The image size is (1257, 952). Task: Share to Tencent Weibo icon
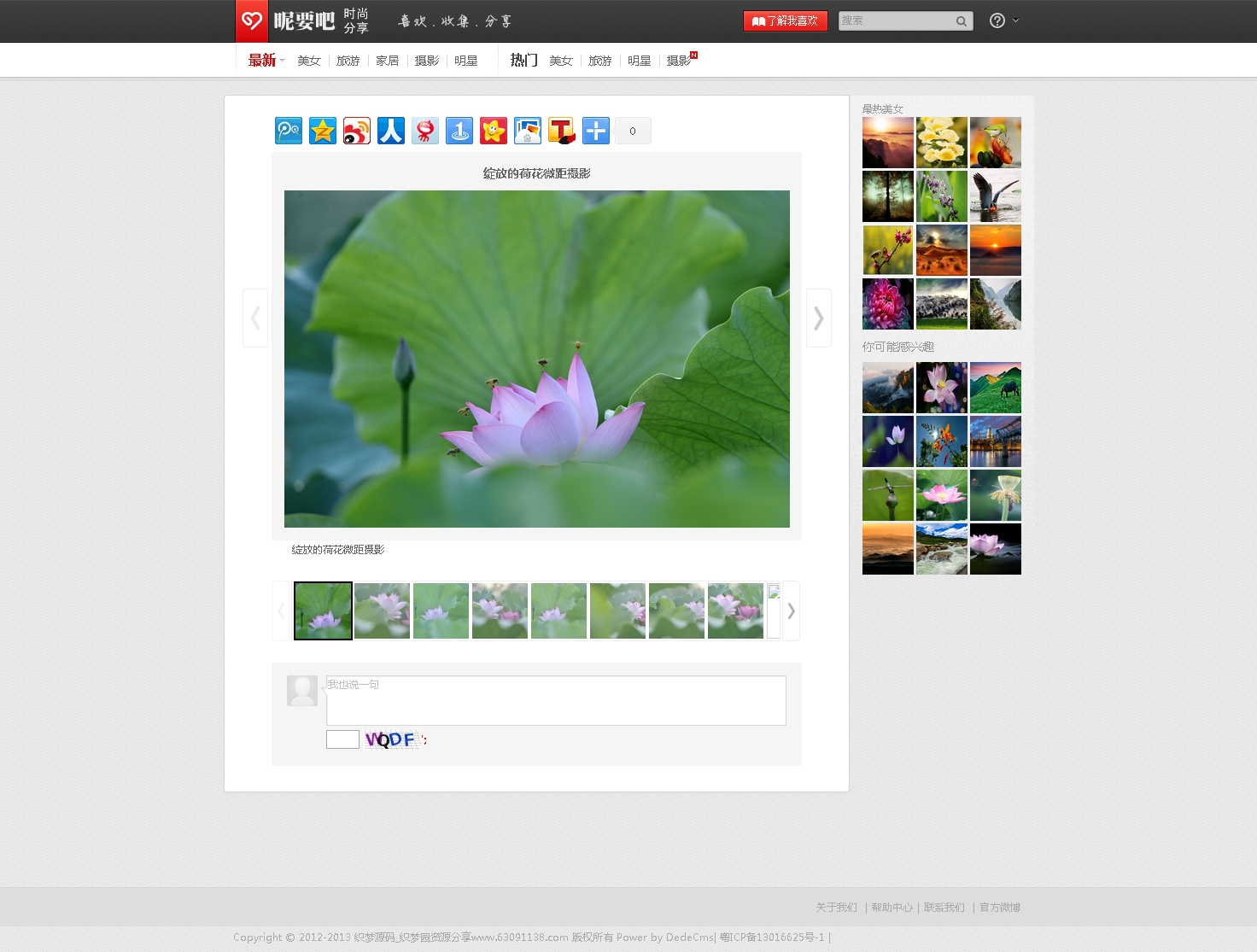[x=289, y=131]
